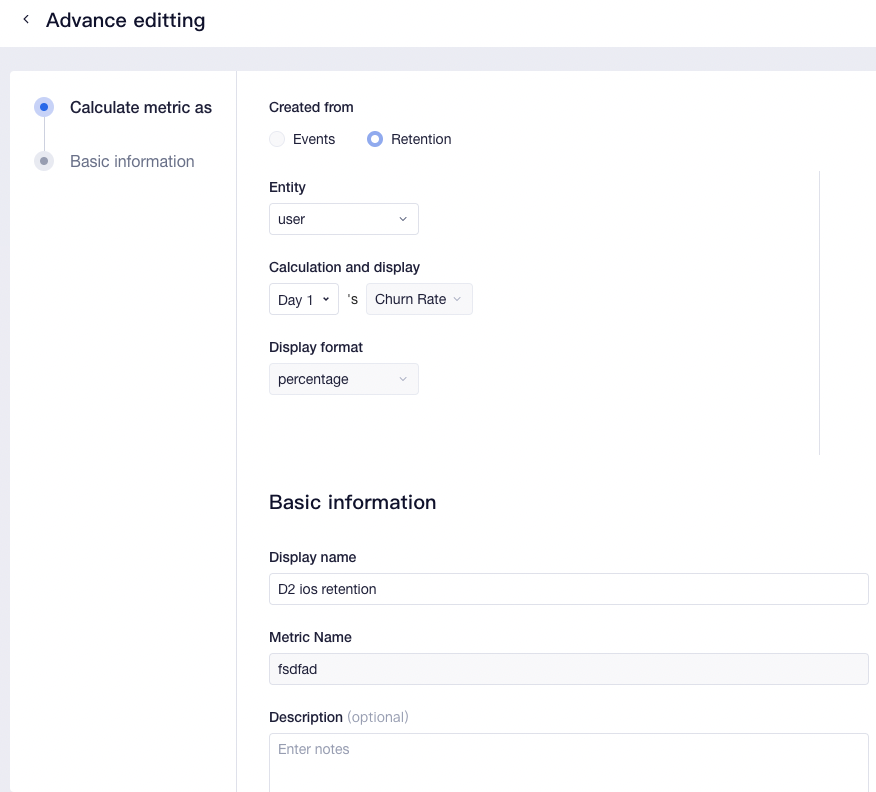Click the Day 1 dropdown arrow
876x792 pixels.
327,299
